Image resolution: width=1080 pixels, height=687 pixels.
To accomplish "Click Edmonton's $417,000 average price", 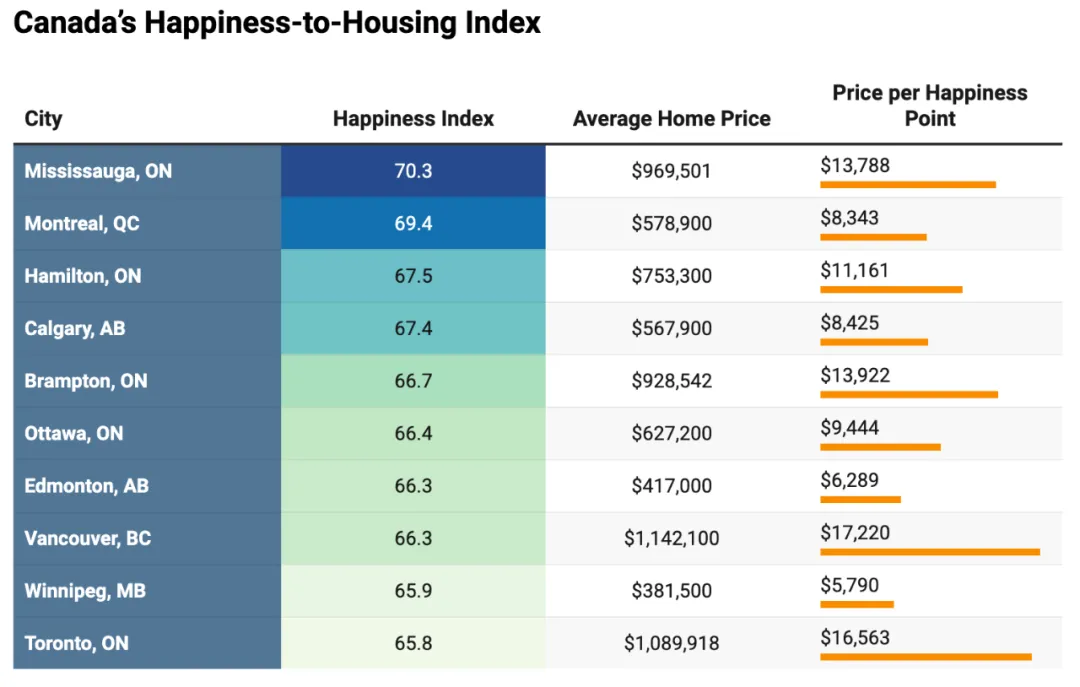I will tap(671, 486).
